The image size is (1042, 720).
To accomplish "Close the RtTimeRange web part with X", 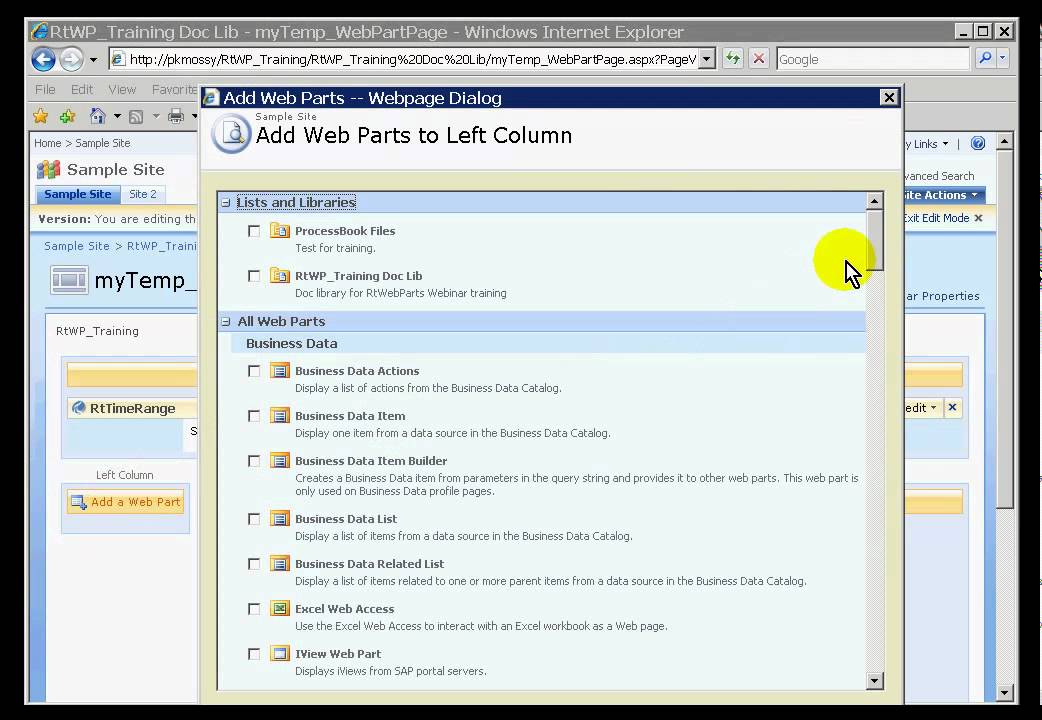I will pos(952,407).
